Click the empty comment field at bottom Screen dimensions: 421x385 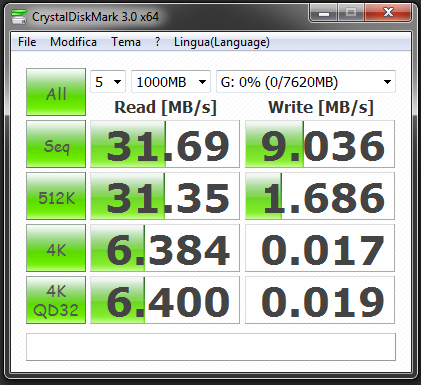pos(211,347)
